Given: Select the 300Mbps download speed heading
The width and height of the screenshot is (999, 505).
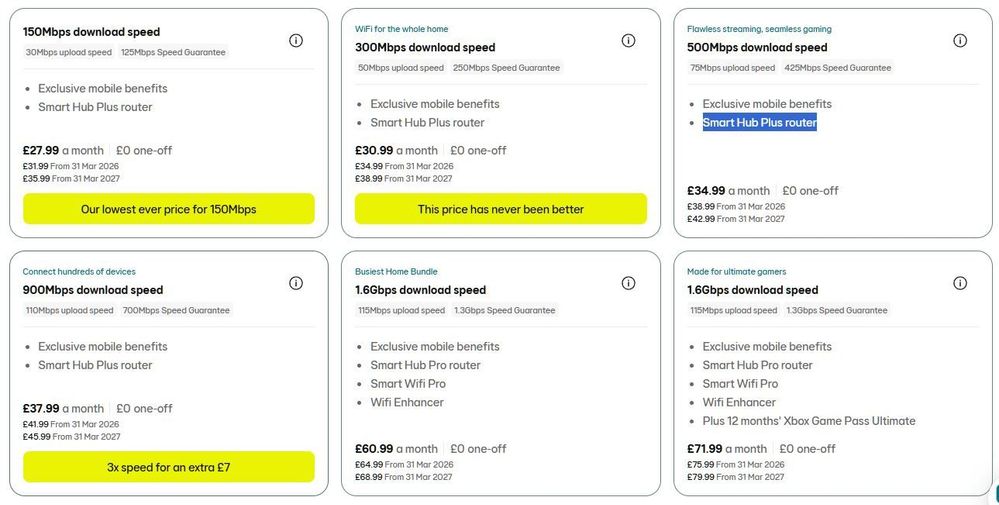Looking at the screenshot, I should tap(425, 47).
